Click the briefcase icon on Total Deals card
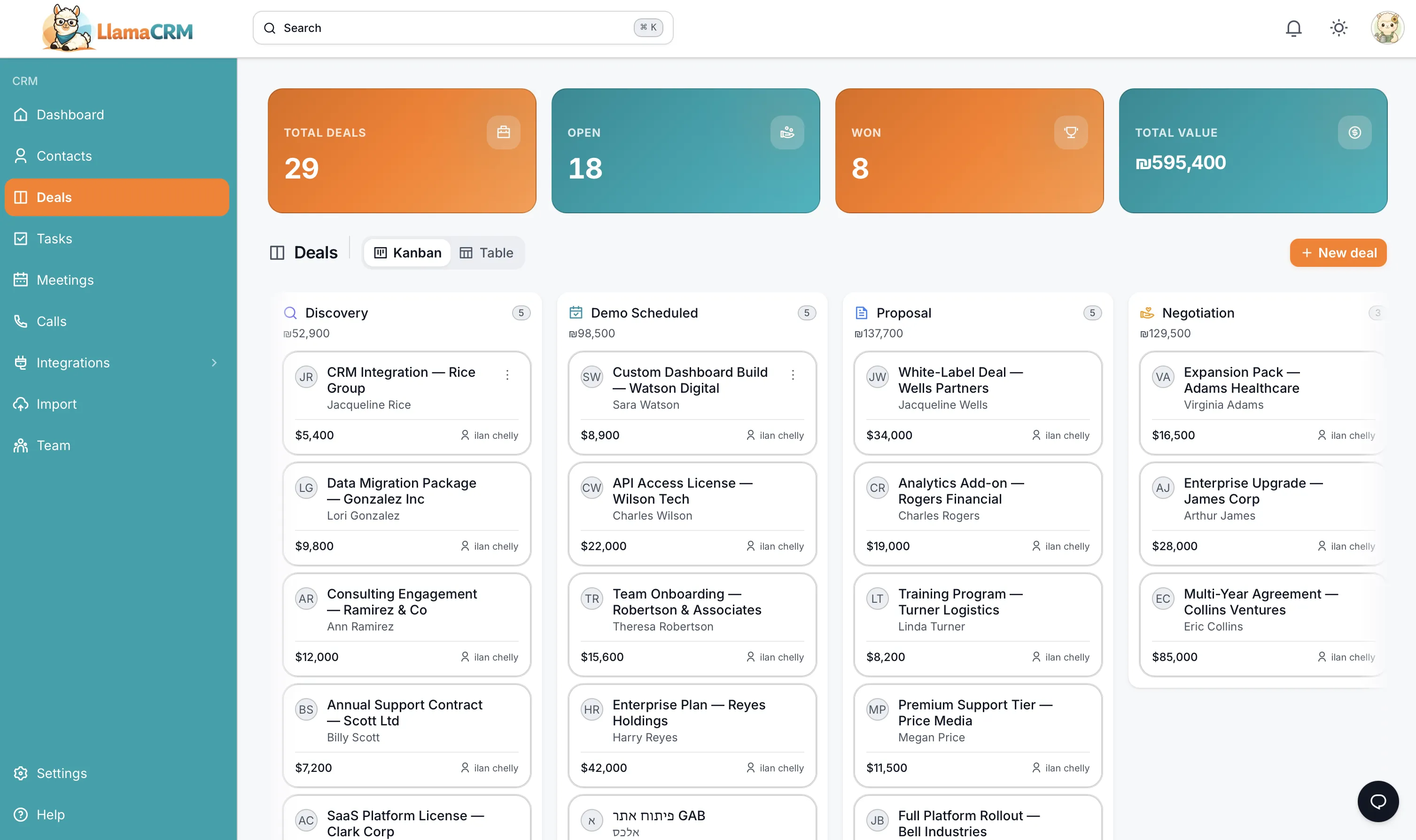The image size is (1416, 840). (503, 132)
